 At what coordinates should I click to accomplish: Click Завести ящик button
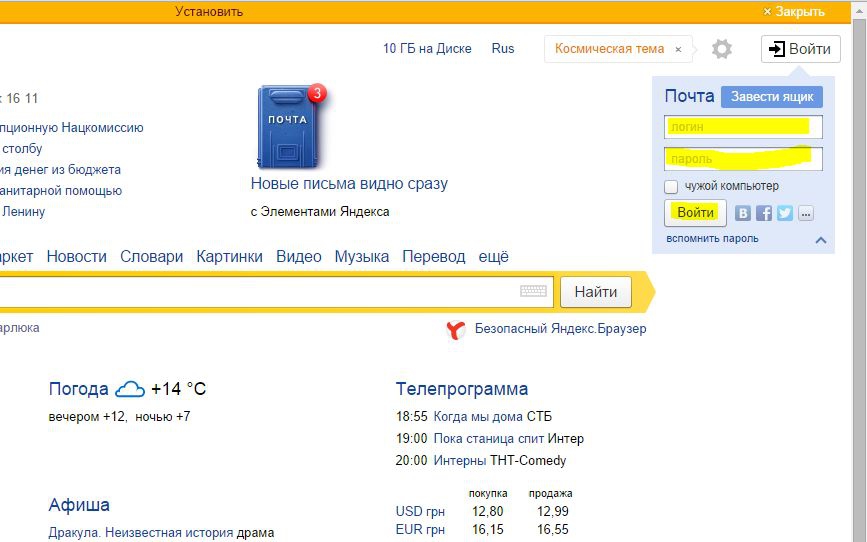[x=772, y=97]
